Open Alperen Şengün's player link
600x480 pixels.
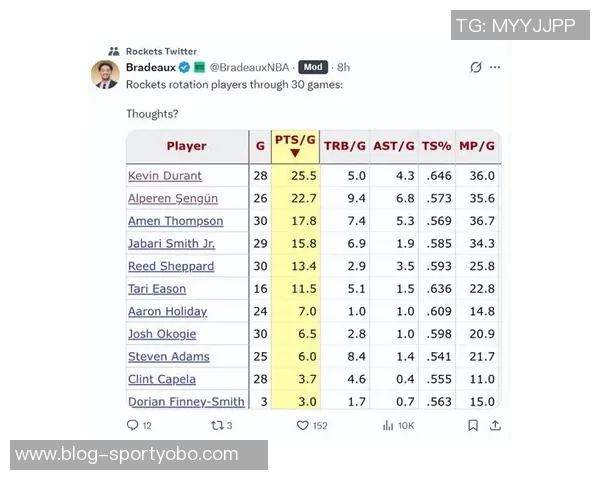coord(173,198)
